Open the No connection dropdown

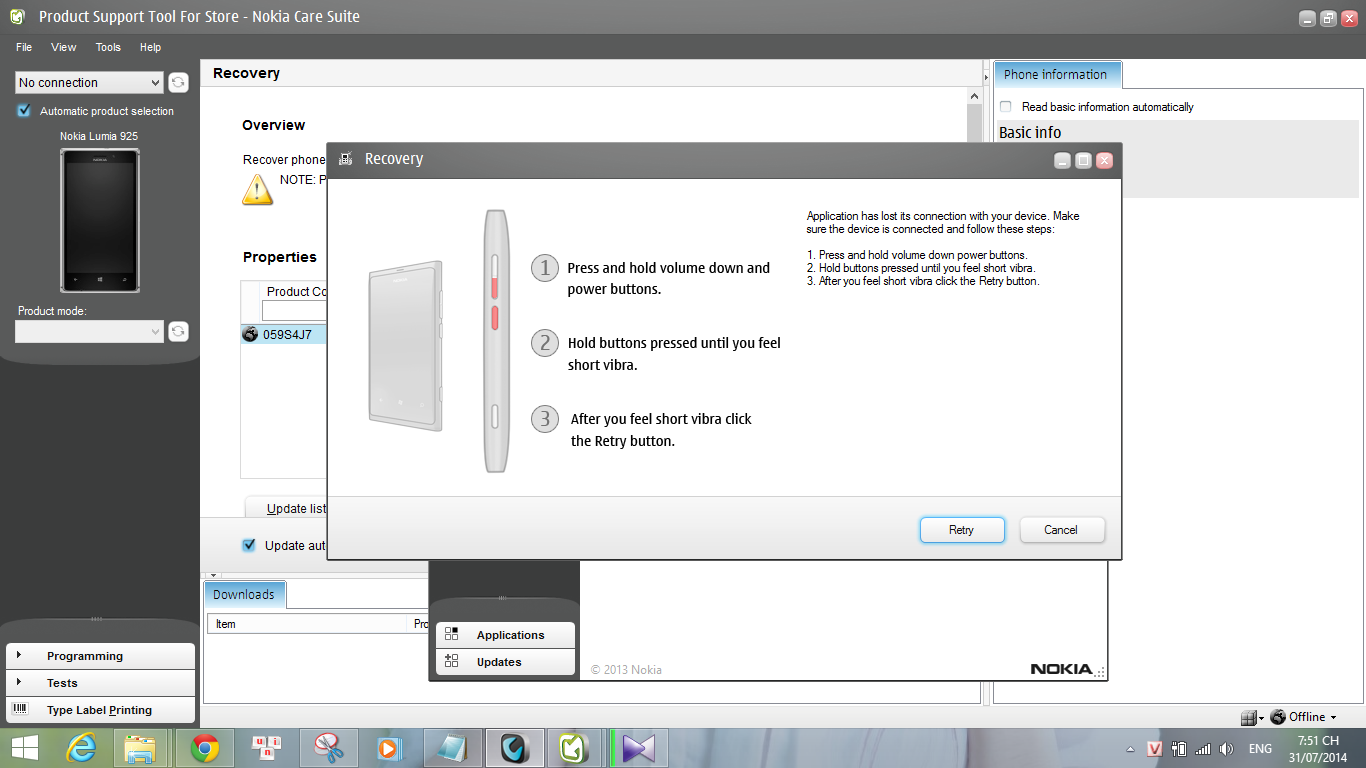click(x=89, y=83)
